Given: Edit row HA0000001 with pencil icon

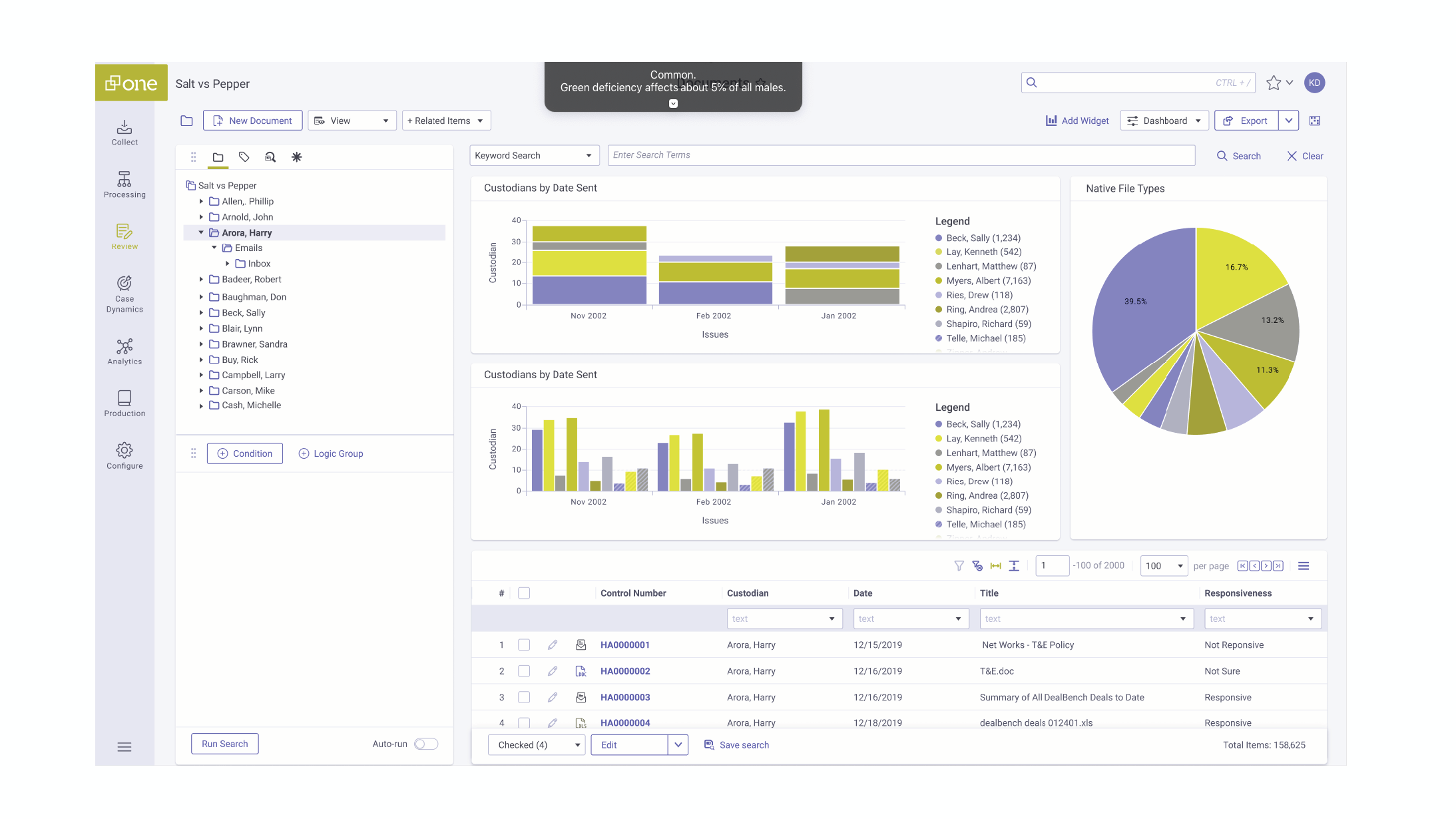Looking at the screenshot, I should pyautogui.click(x=553, y=645).
